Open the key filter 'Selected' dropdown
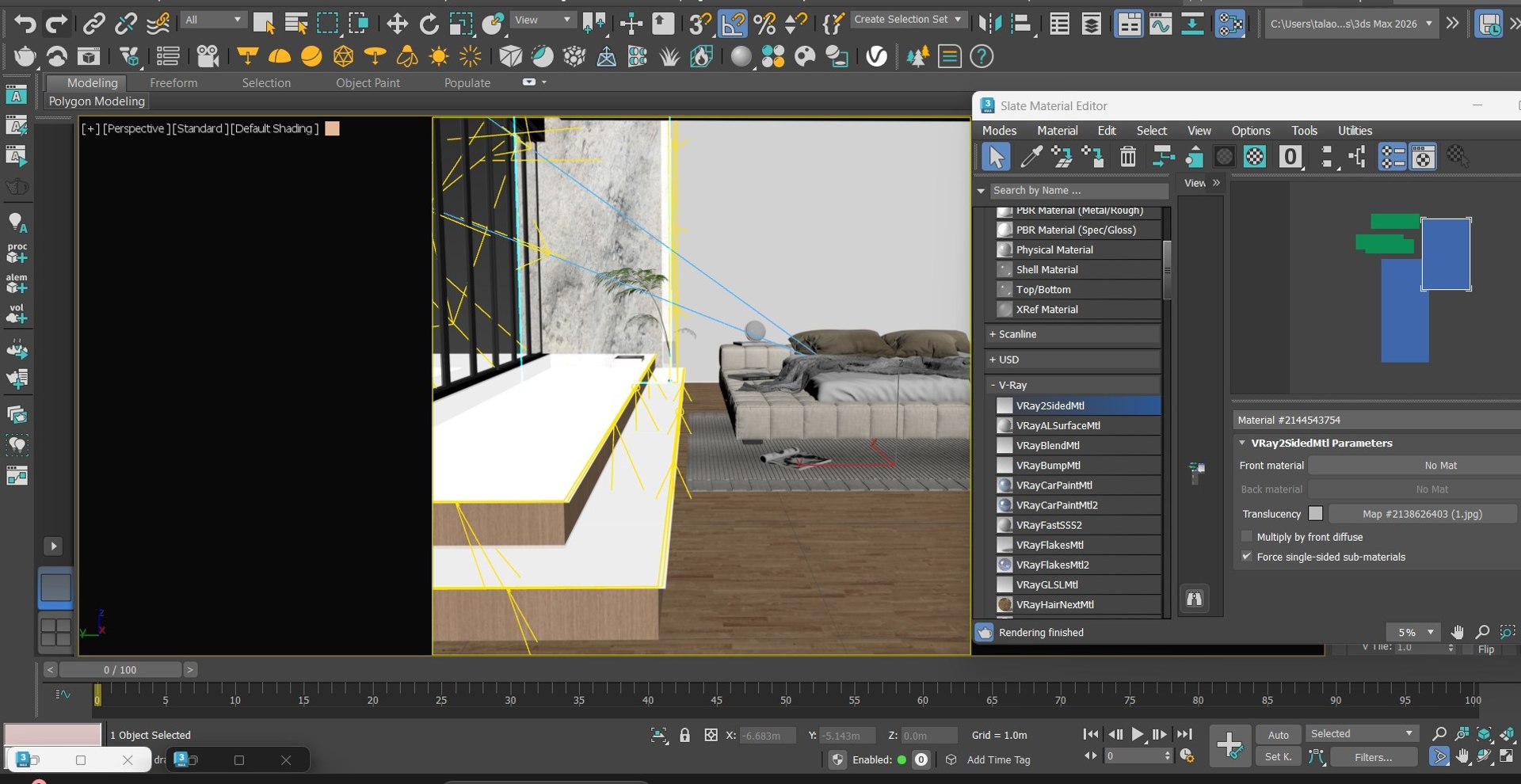The height and width of the screenshot is (784, 1521). pyautogui.click(x=1361, y=733)
